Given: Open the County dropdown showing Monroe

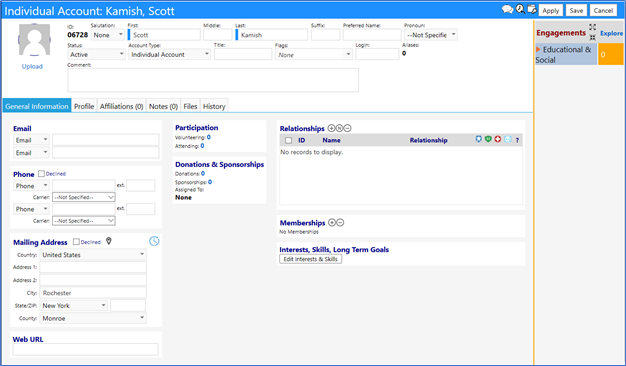Looking at the screenshot, I should tap(93, 319).
